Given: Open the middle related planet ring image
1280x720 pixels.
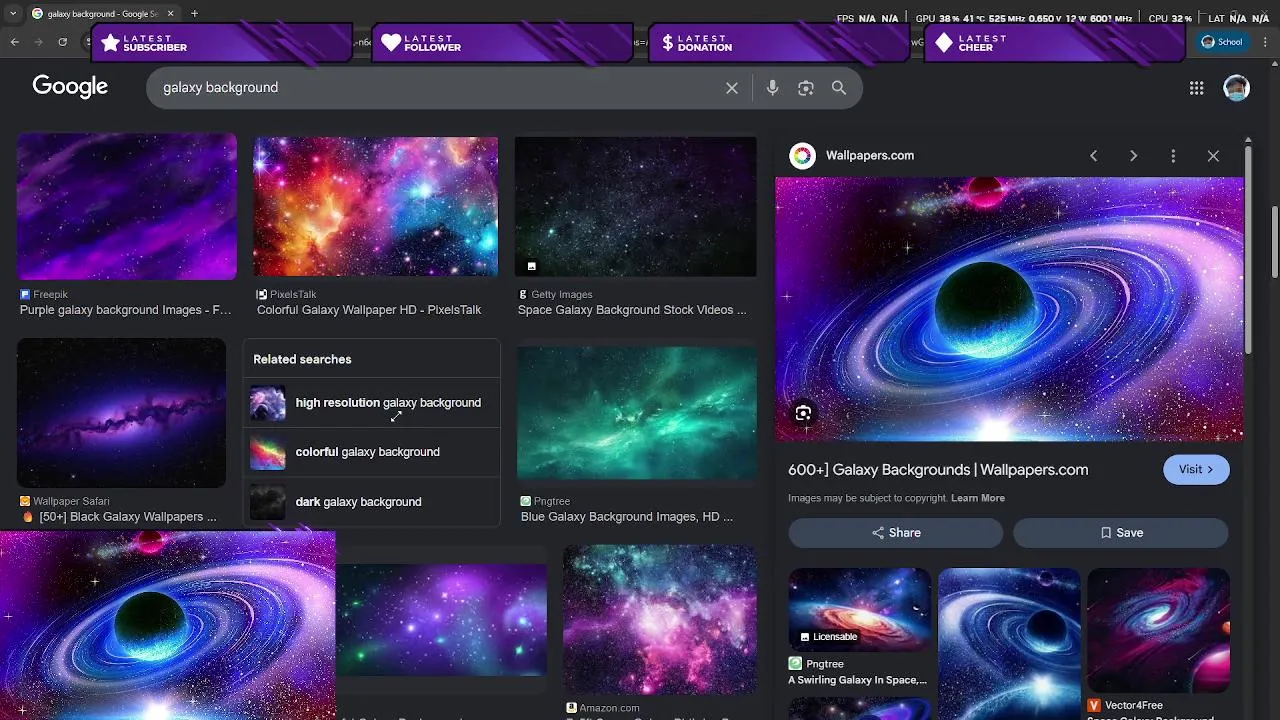Looking at the screenshot, I should [1009, 644].
